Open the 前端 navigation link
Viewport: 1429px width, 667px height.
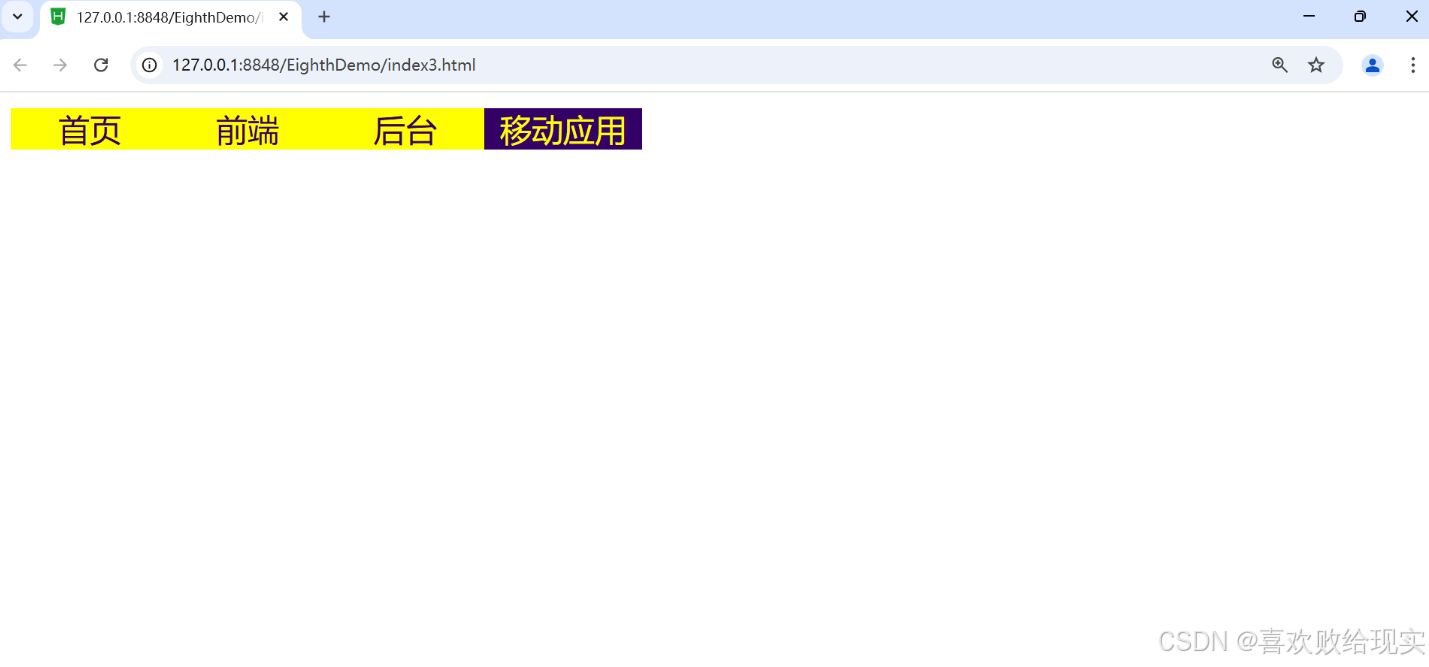point(247,130)
